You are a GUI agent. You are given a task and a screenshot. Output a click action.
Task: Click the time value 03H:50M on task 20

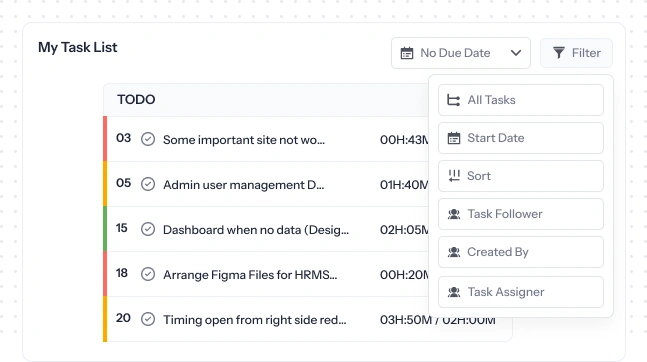pos(406,320)
